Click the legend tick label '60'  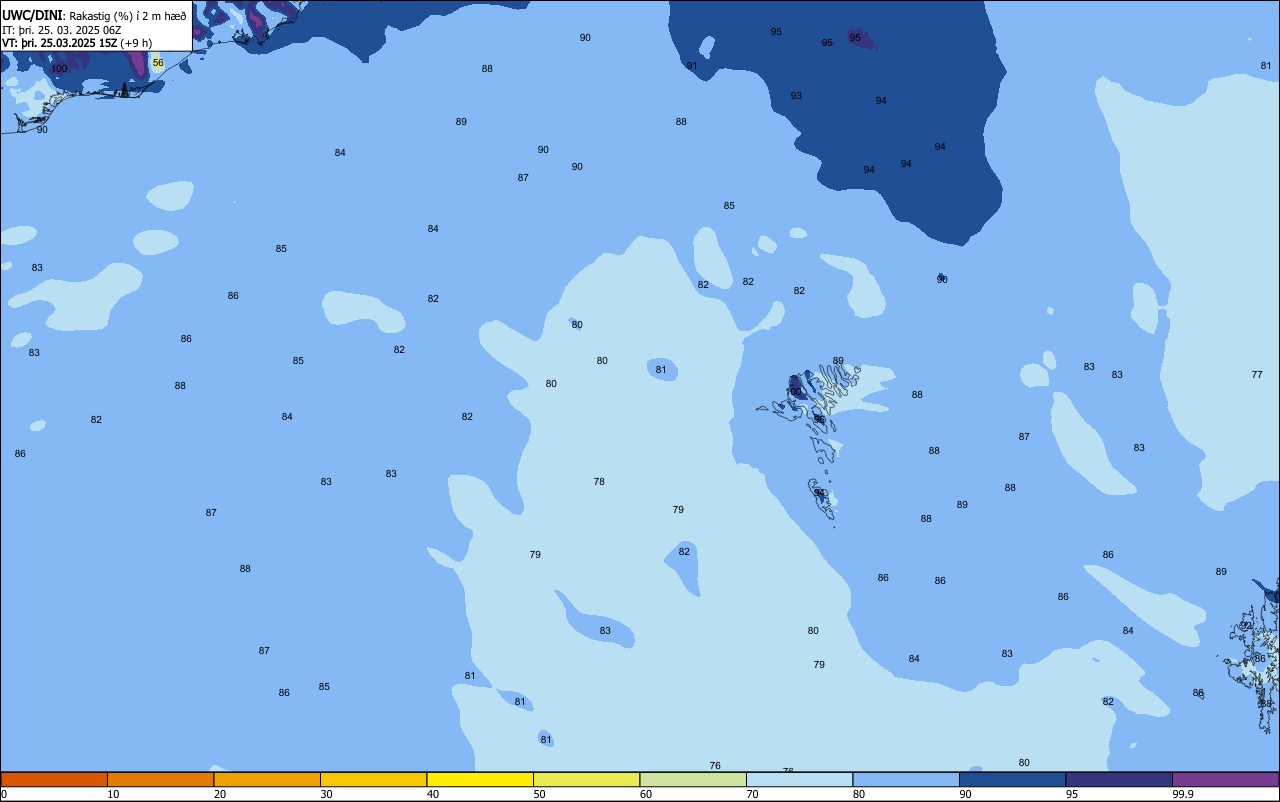click(646, 794)
